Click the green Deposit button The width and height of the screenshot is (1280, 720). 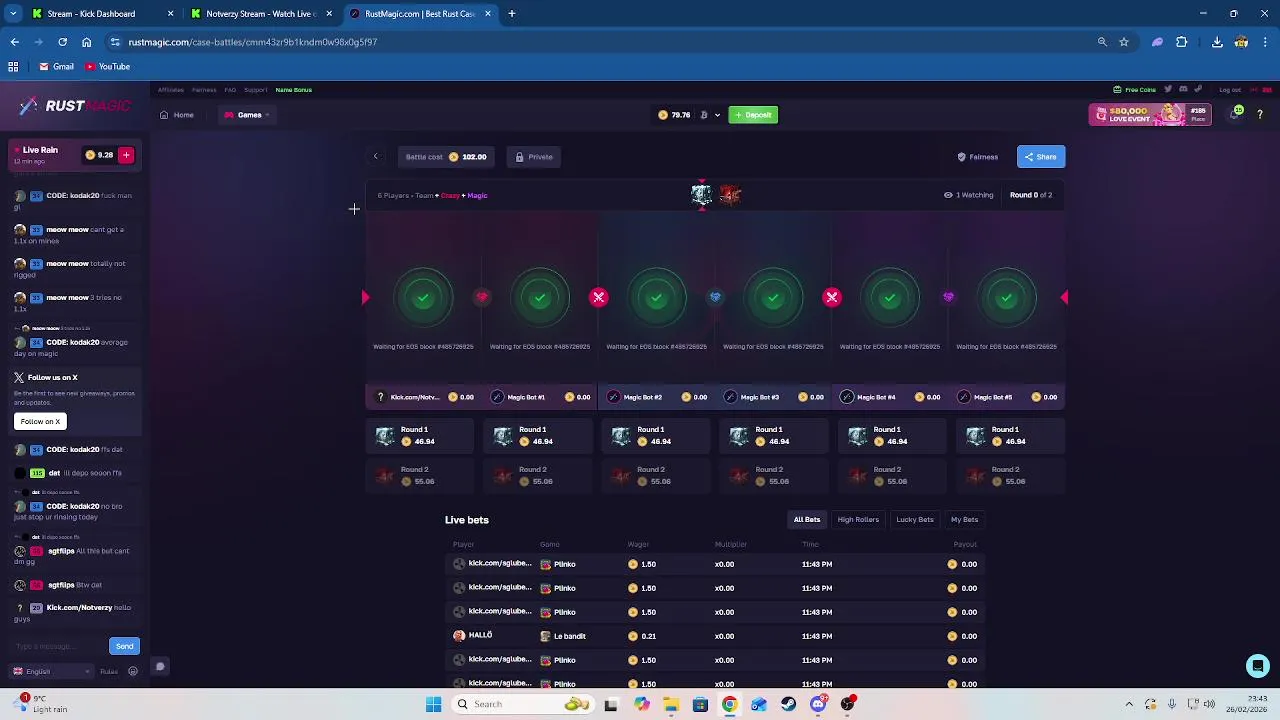(x=753, y=115)
